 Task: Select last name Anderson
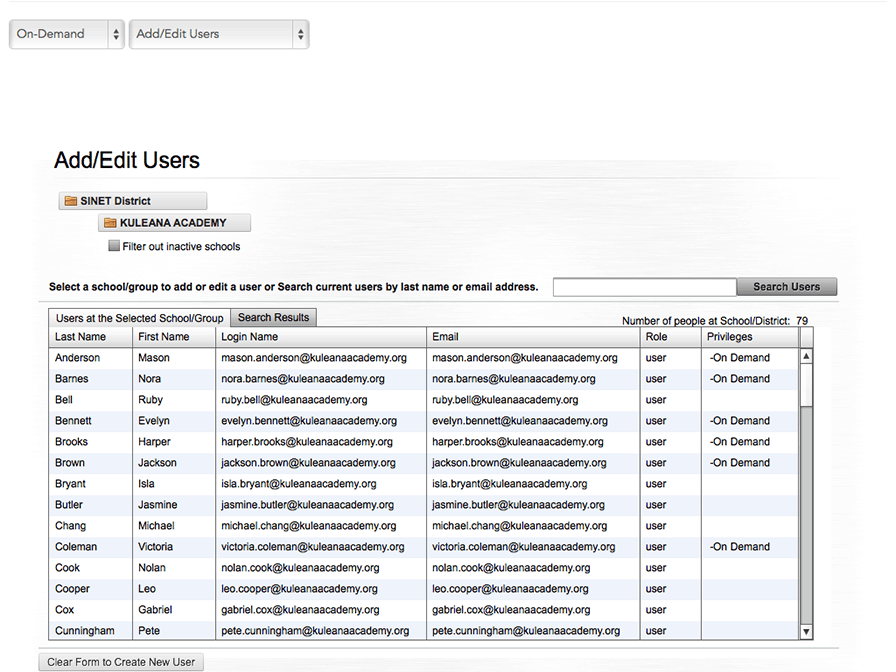(x=77, y=358)
